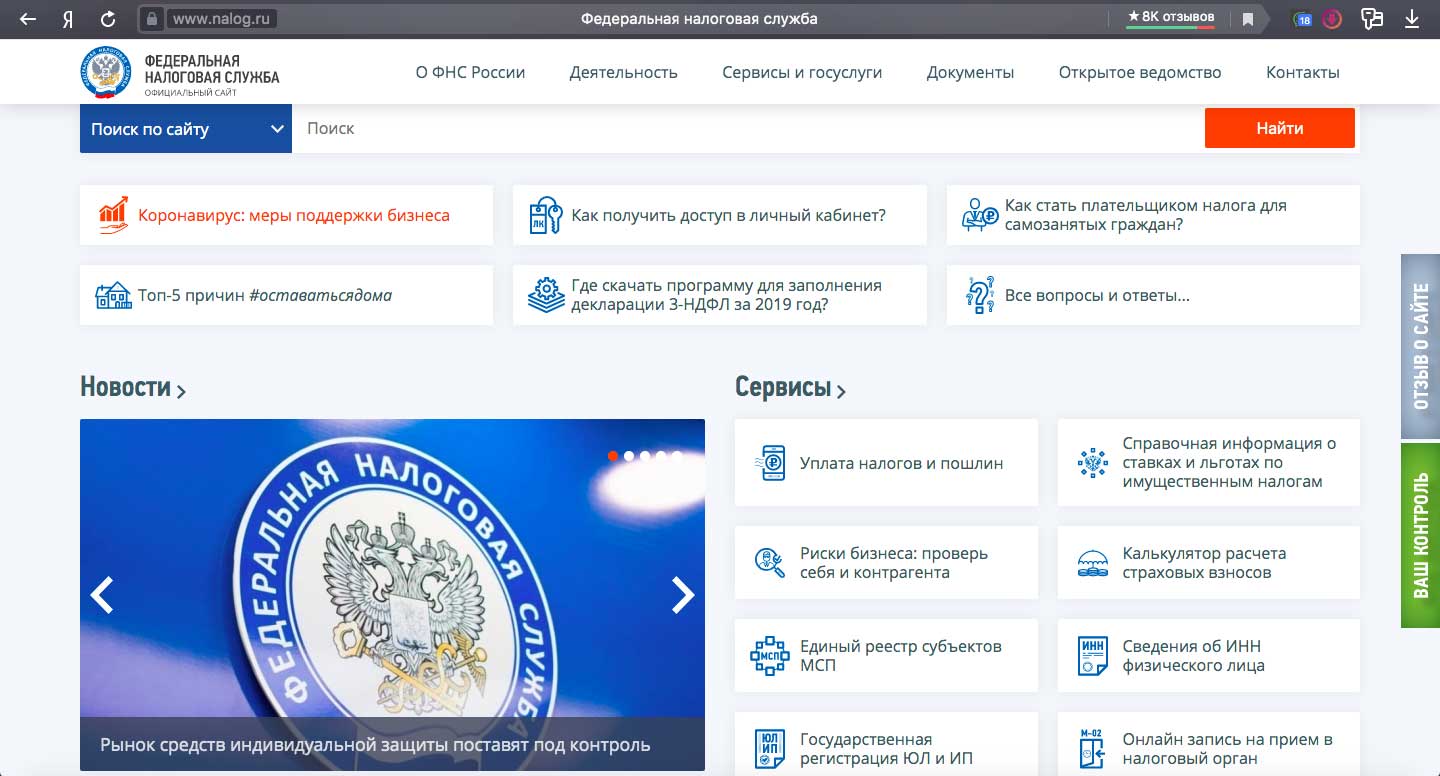Image resolution: width=1440 pixels, height=776 pixels.
Task: Click the orange 'Найти' search button
Action: point(1280,128)
